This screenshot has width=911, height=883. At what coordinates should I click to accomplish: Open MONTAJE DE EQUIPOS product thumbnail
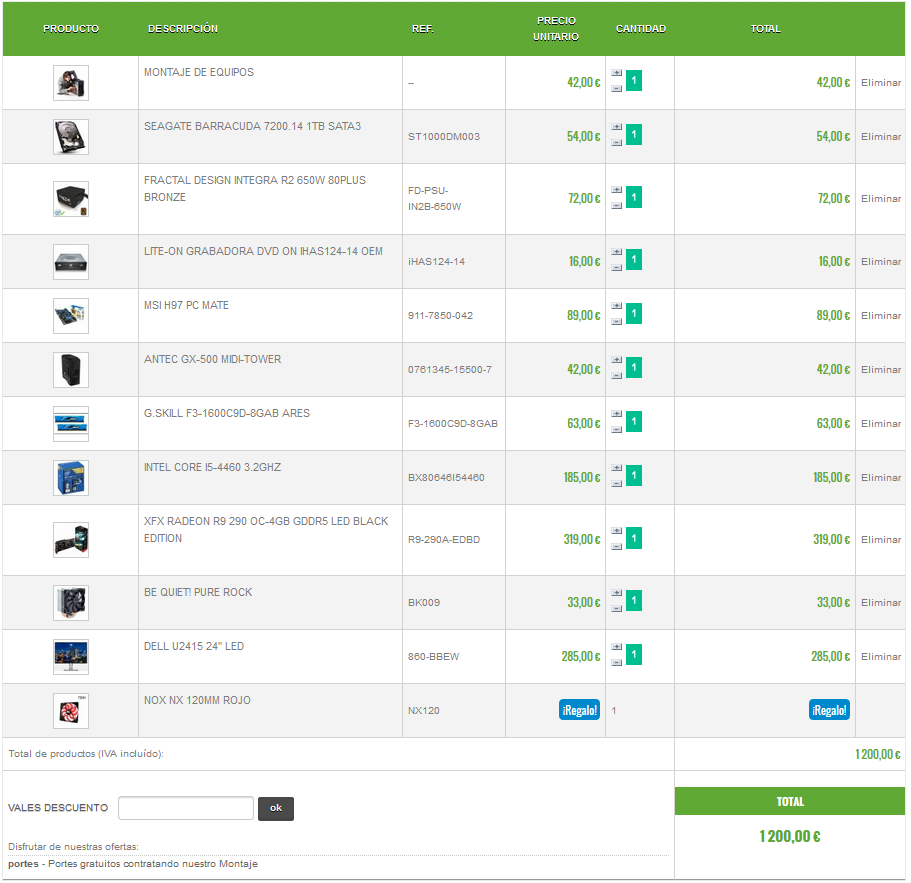click(x=71, y=83)
